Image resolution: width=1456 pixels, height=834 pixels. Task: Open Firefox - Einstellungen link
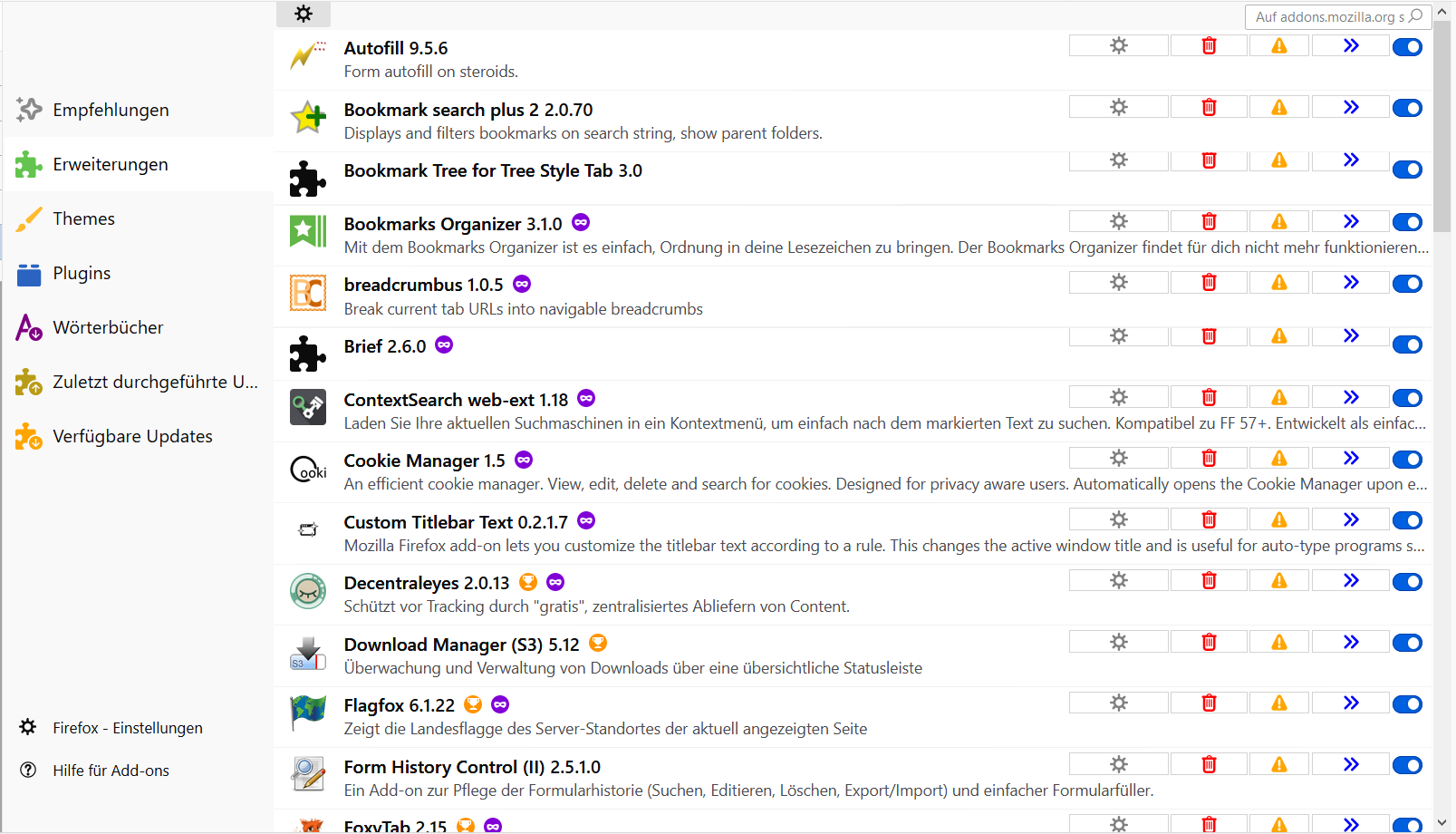click(x=127, y=728)
